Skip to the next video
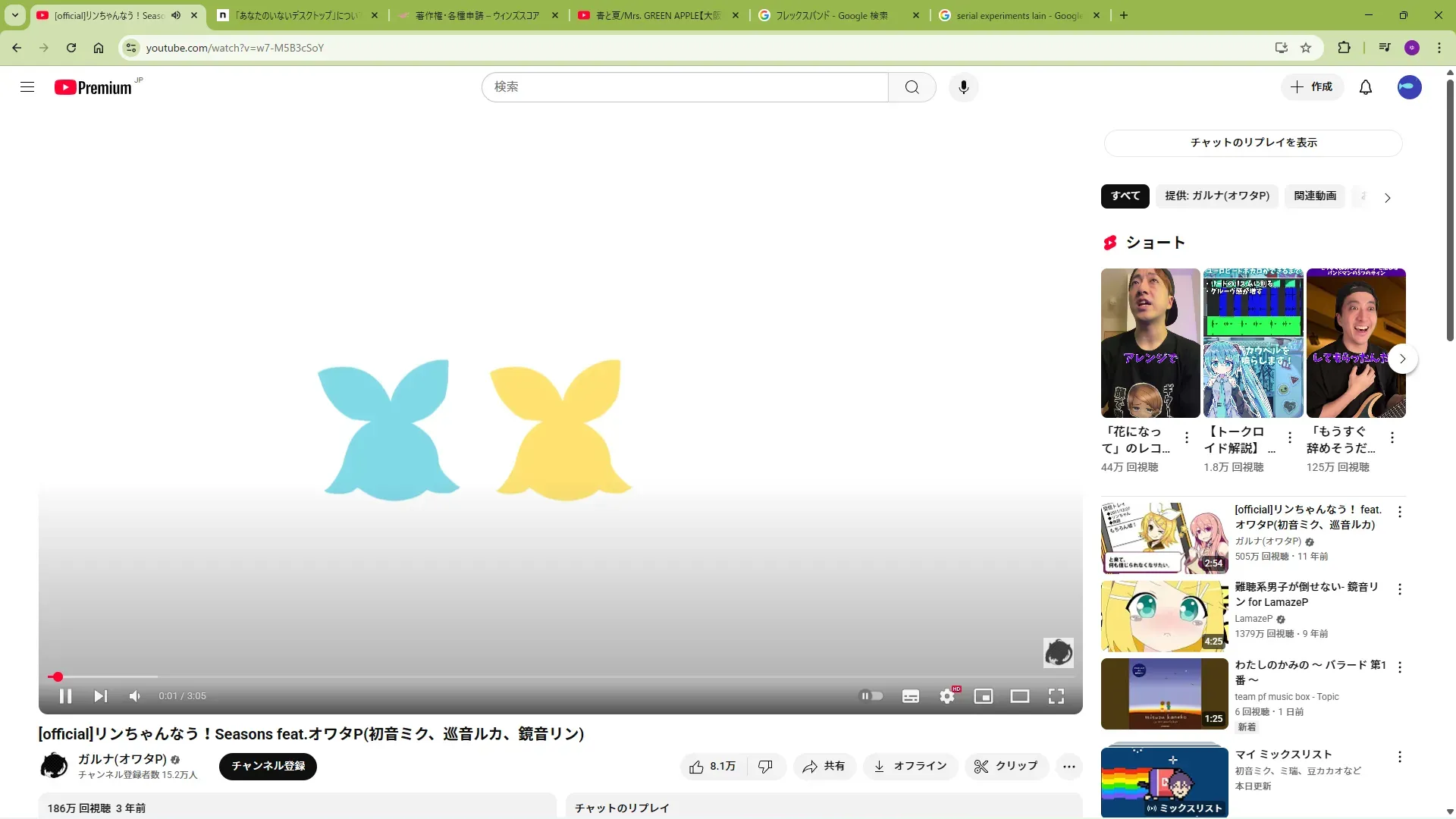This screenshot has width=1456, height=819. 100,696
